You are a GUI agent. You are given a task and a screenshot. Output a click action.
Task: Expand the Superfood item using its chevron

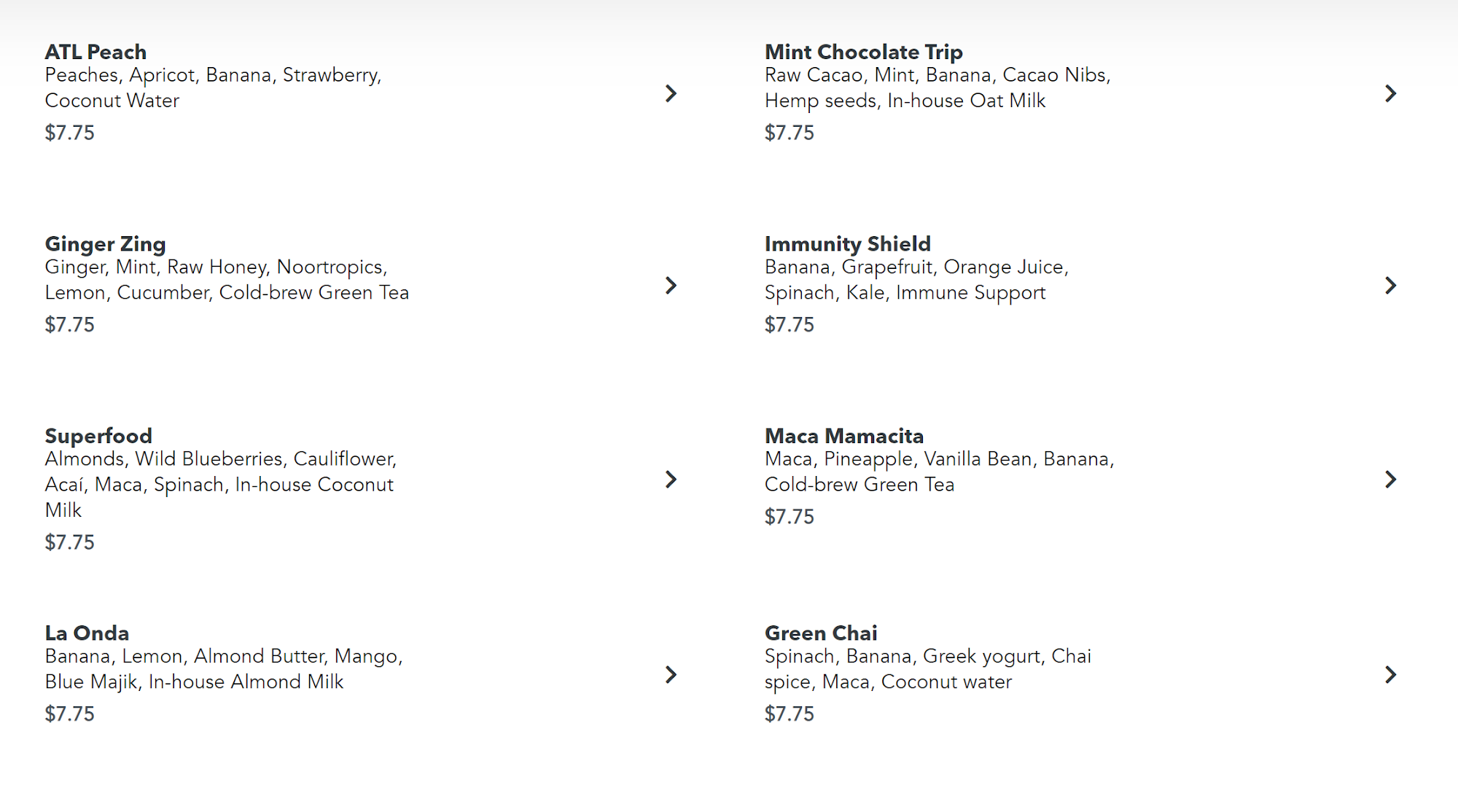671,479
